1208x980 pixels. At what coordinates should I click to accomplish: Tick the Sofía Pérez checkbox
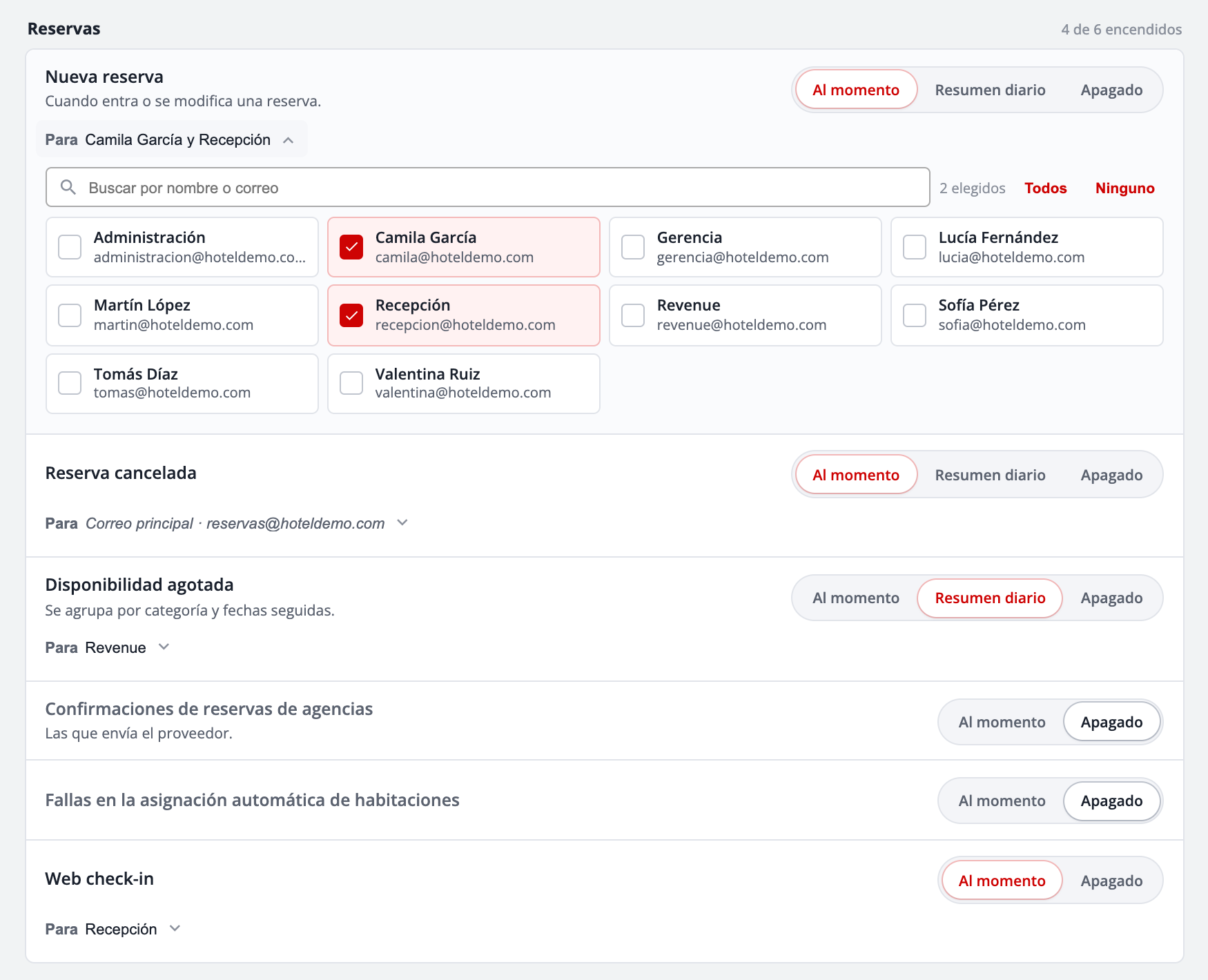[915, 315]
